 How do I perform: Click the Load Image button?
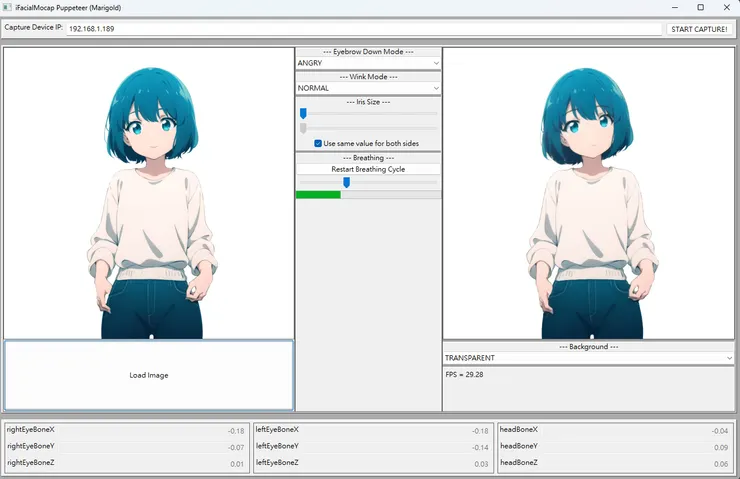149,376
